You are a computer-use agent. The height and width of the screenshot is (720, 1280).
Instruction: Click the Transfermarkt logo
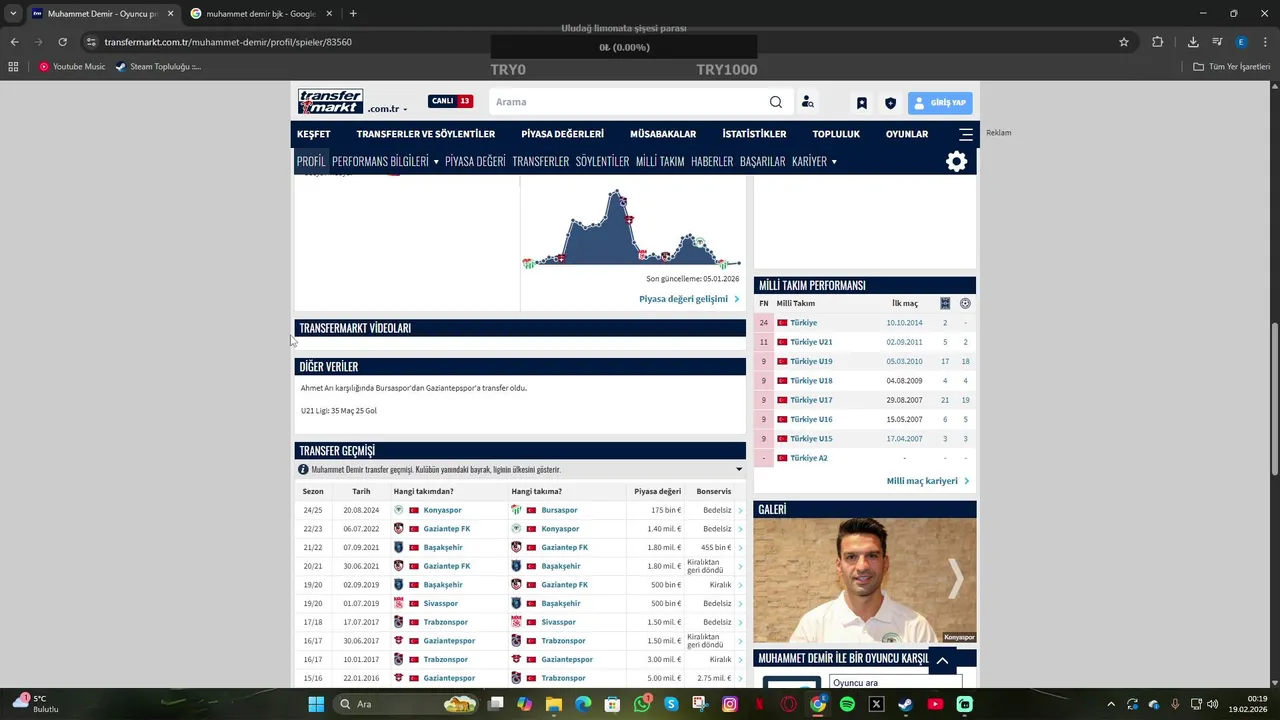point(330,102)
